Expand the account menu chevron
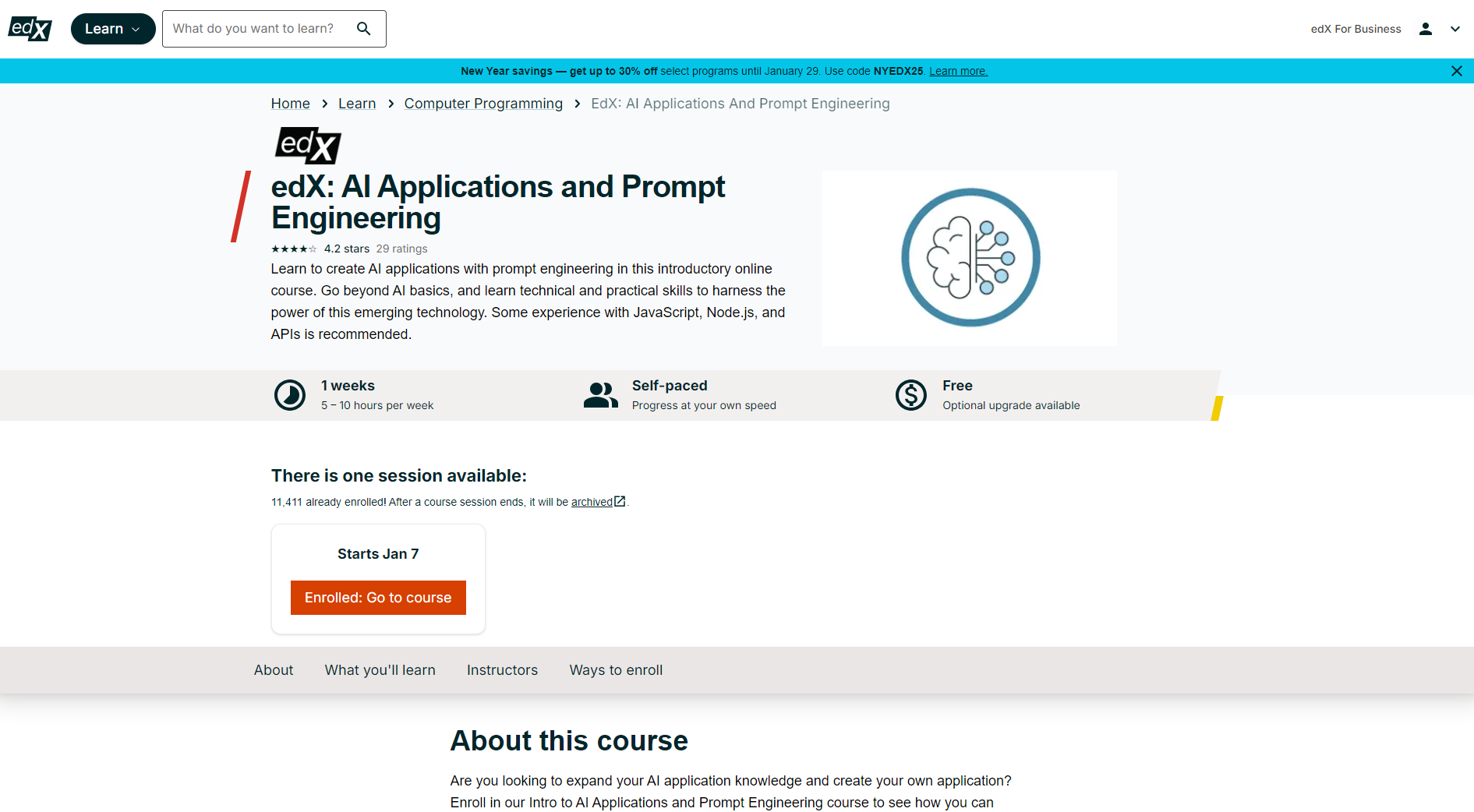 (1455, 29)
